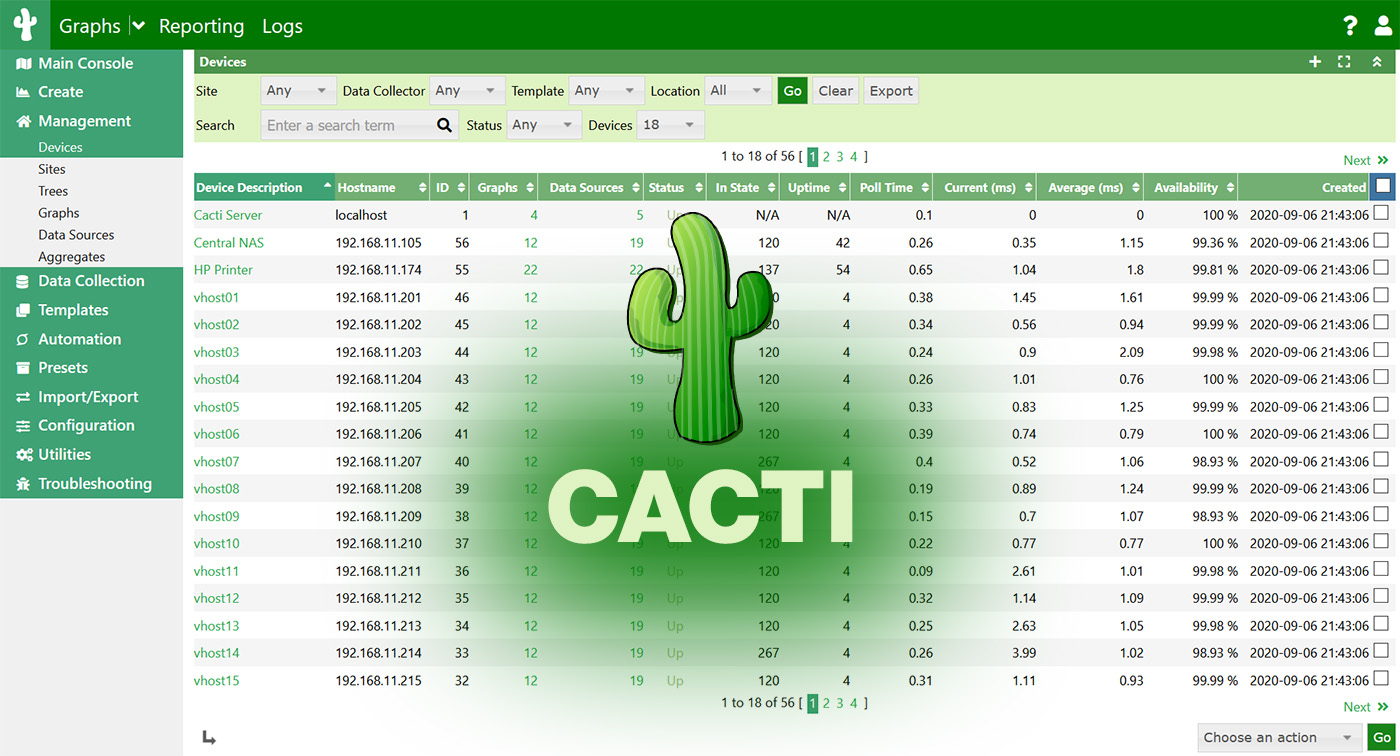Toggle the select-all checkbox in the table header
Image resolution: width=1400 pixels, height=756 pixels.
pyautogui.click(x=1381, y=185)
